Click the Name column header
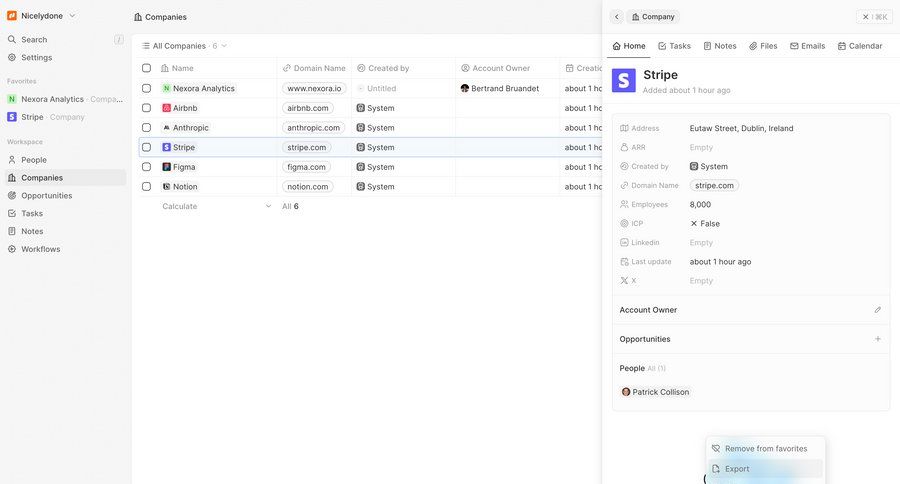900x484 pixels. click(x=216, y=68)
